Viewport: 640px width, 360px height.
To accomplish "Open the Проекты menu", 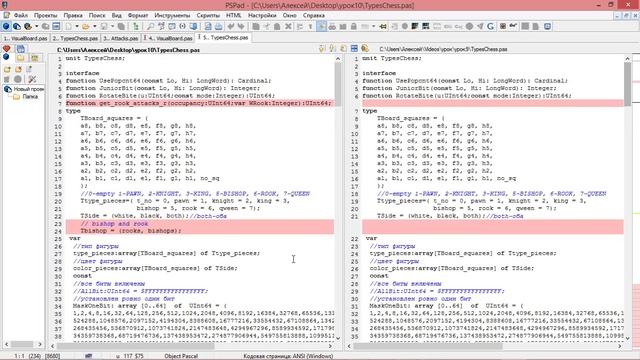I will tap(45, 16).
